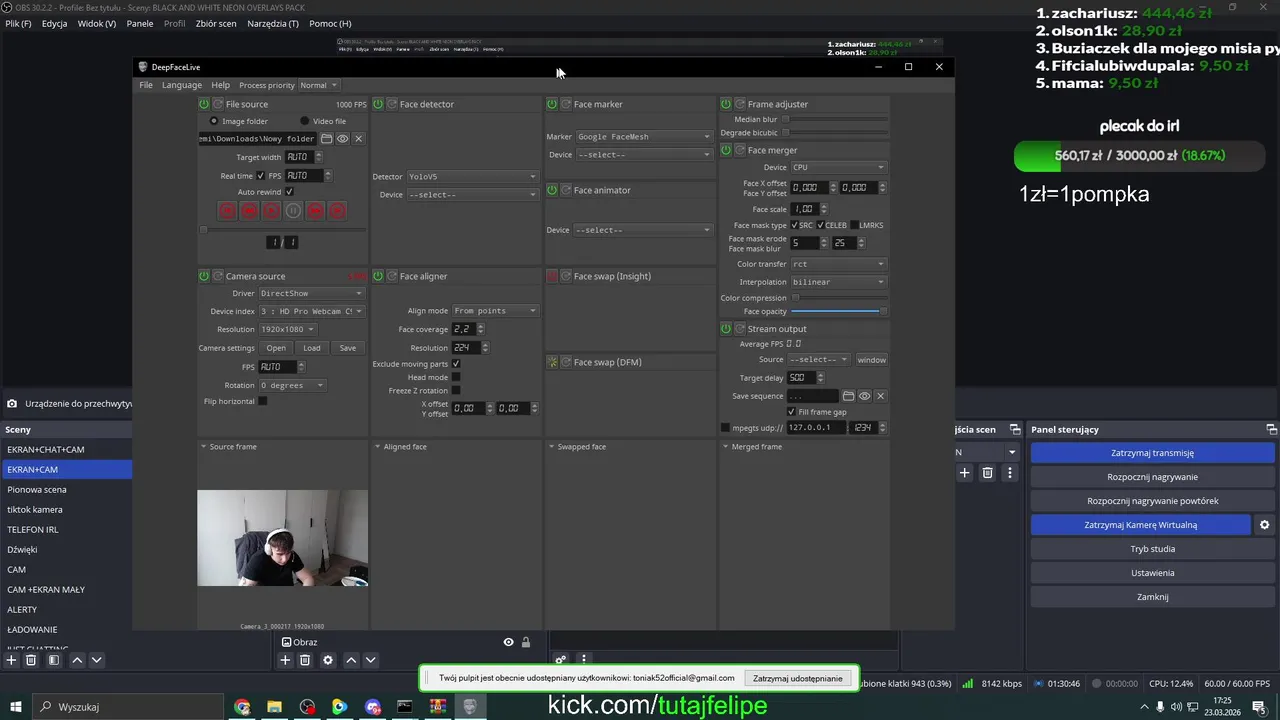
Task: Open the Marker Google FaceMesh dropdown
Action: [x=644, y=137]
